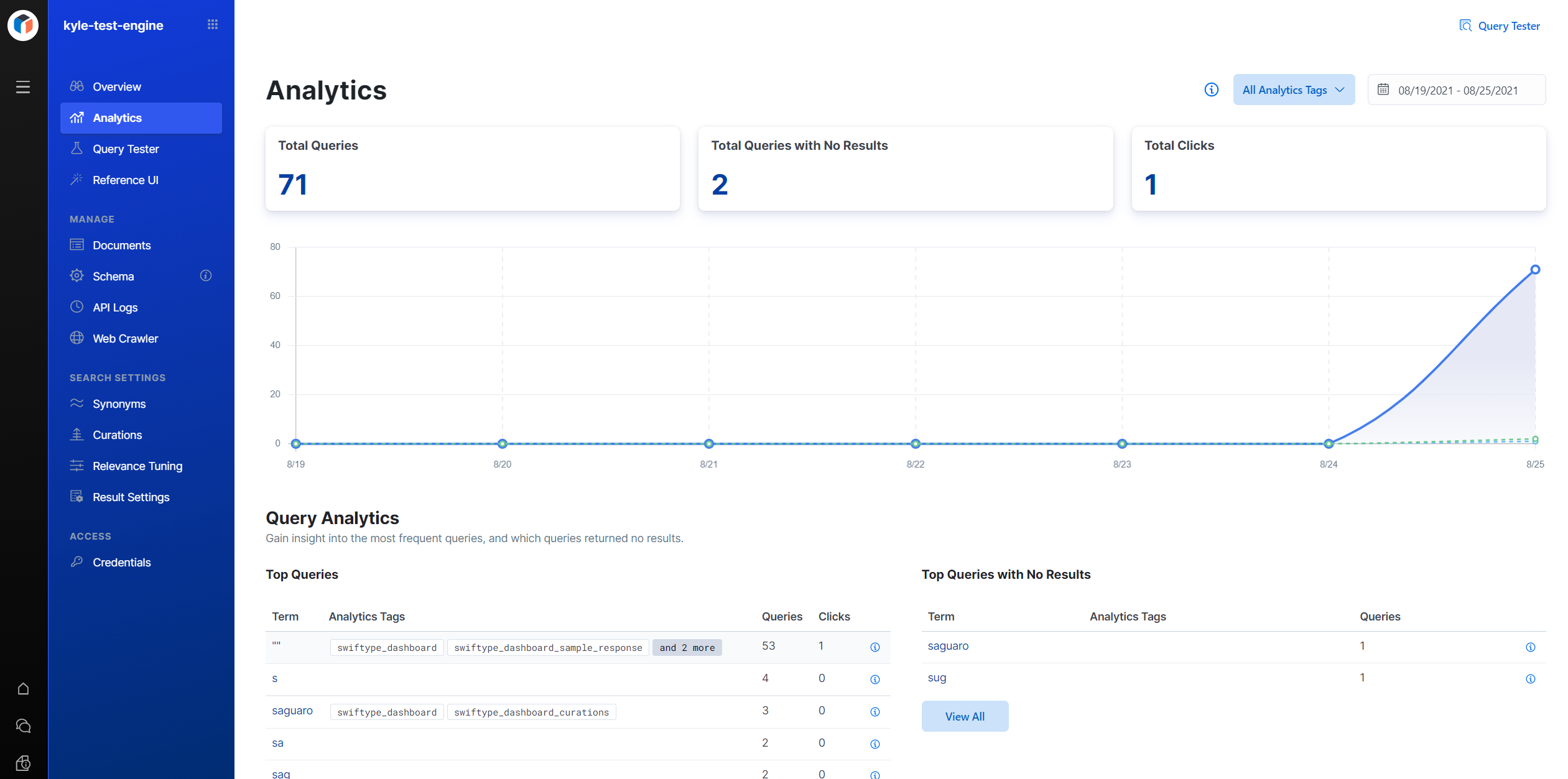
Task: Expand the All Analytics Tags dropdown
Action: coord(1293,90)
